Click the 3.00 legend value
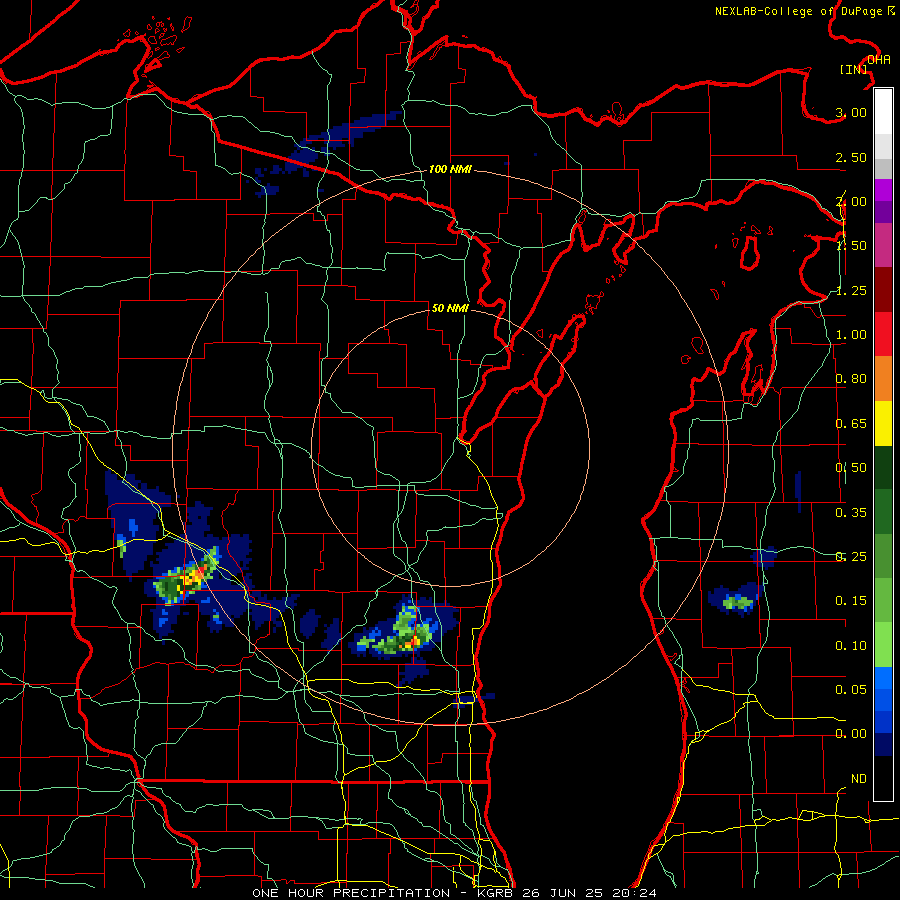Image resolution: width=900 pixels, height=900 pixels. (x=851, y=112)
